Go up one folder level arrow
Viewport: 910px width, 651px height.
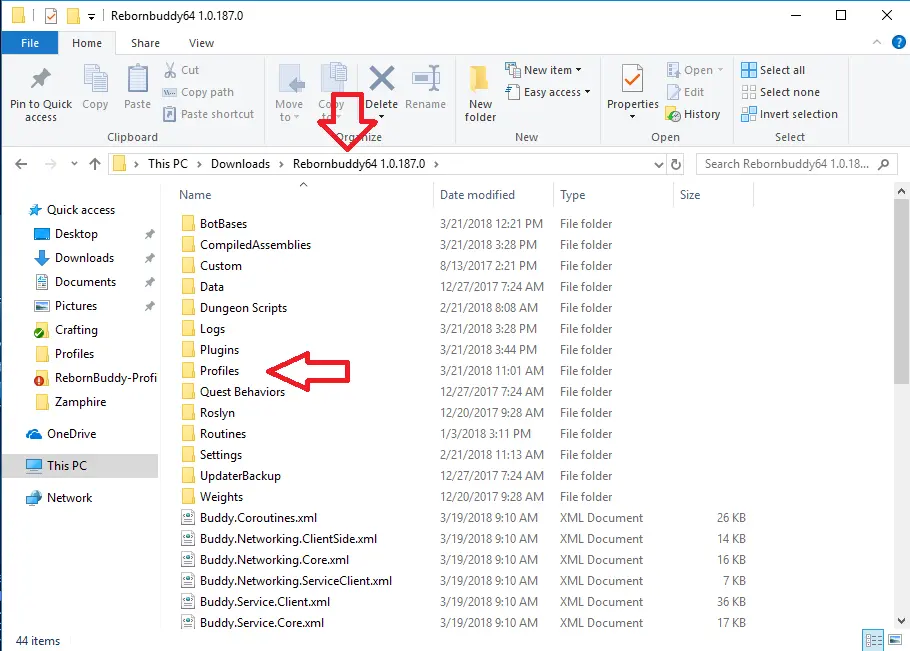tap(95, 164)
